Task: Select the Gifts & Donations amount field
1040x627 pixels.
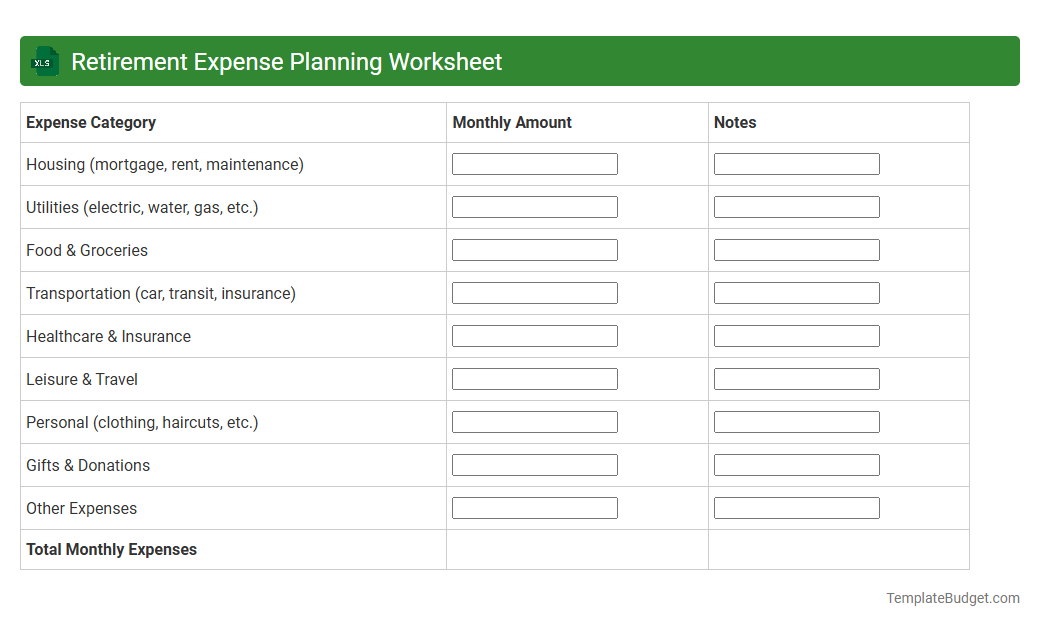Action: (534, 464)
